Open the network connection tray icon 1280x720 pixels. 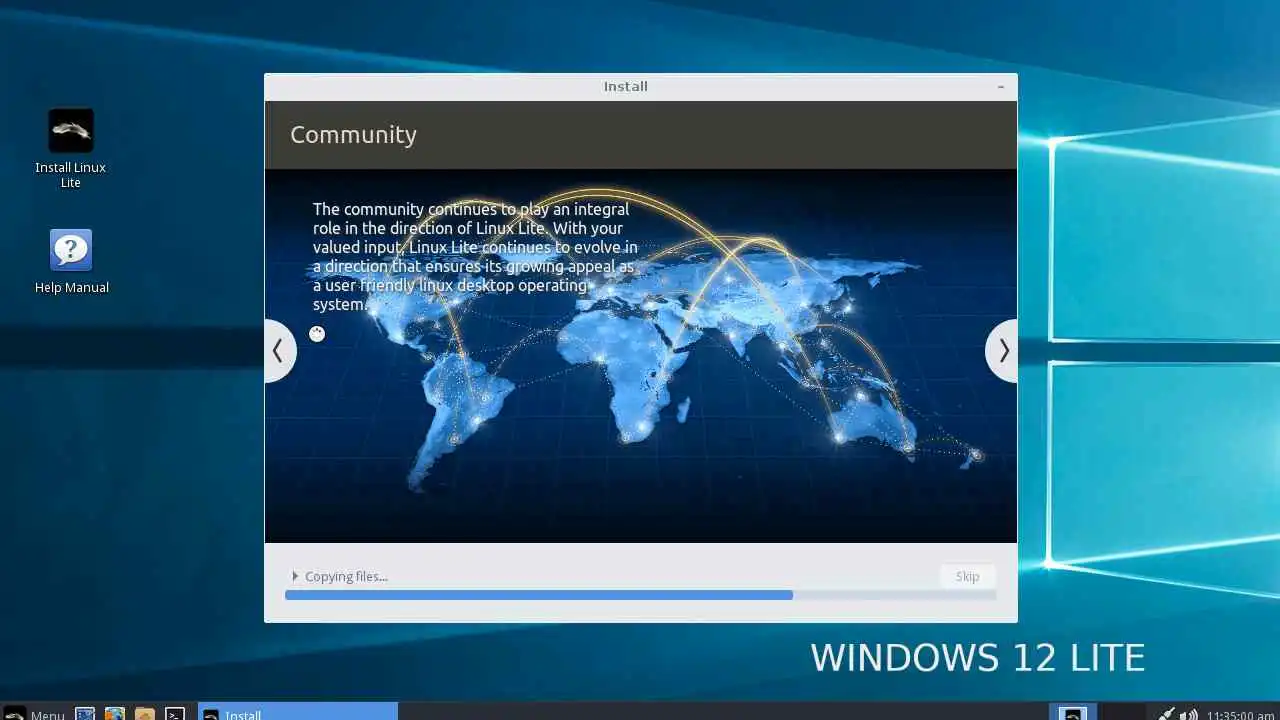(1166, 713)
